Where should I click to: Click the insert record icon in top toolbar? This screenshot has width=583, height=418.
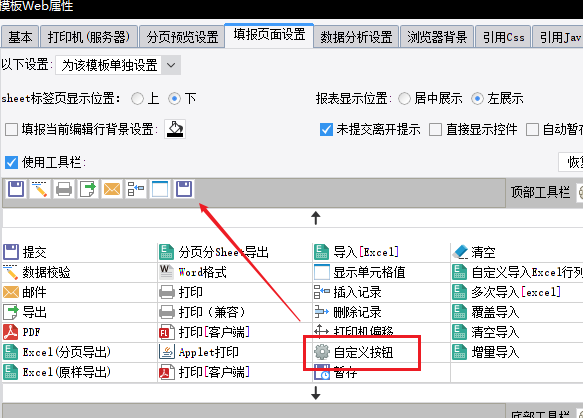coord(136,189)
